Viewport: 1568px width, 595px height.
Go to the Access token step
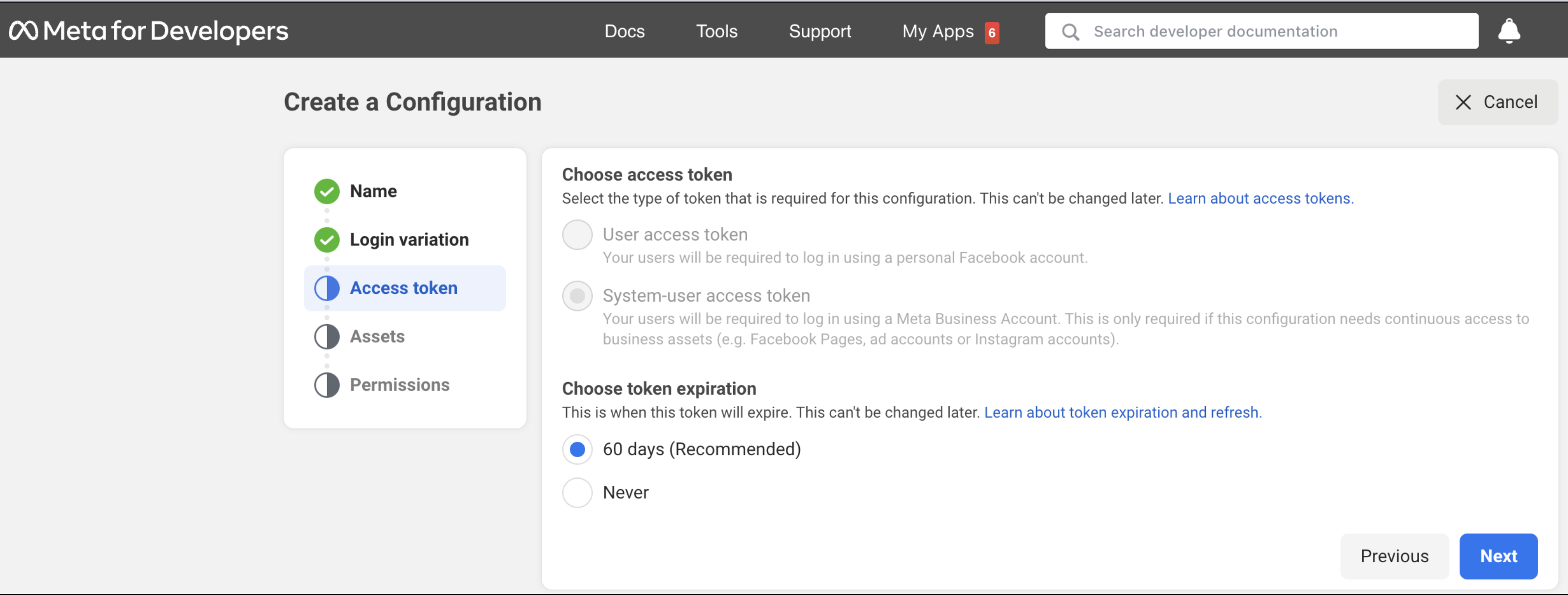404,288
